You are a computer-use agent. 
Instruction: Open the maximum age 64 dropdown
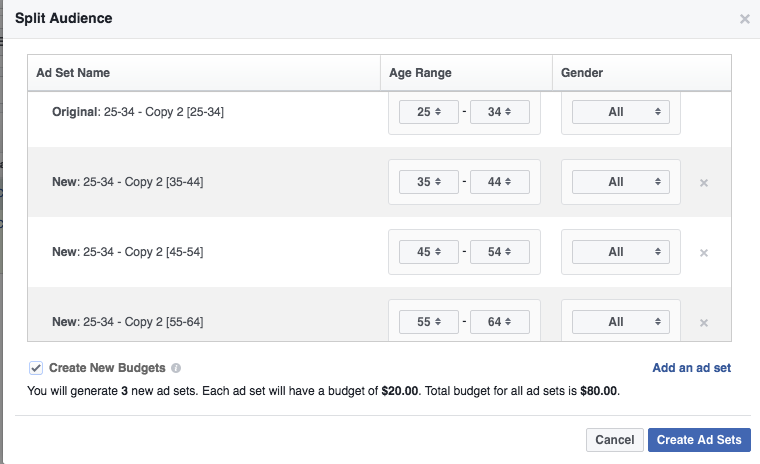[x=500, y=322]
